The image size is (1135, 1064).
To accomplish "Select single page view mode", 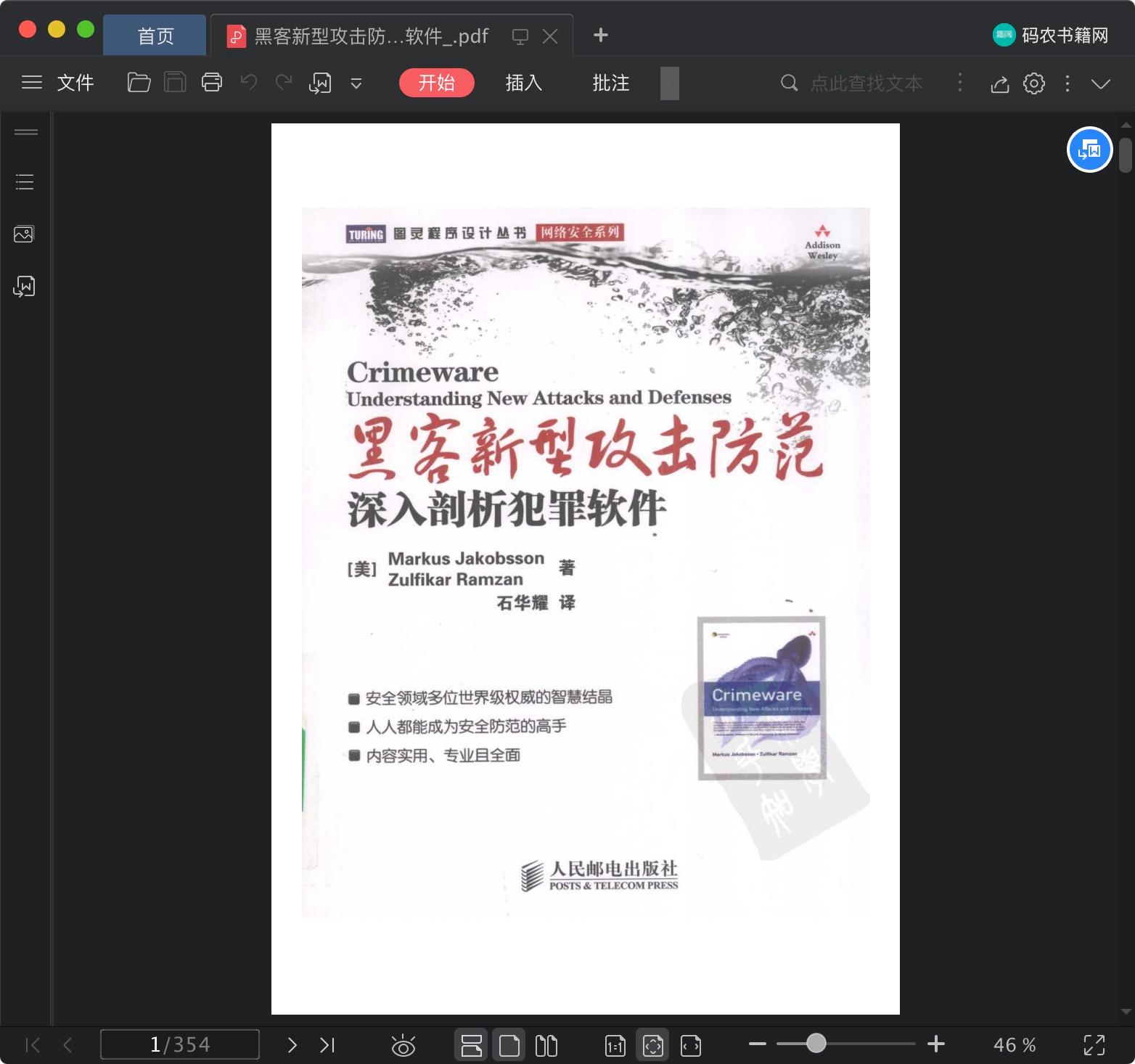I will click(x=509, y=1045).
